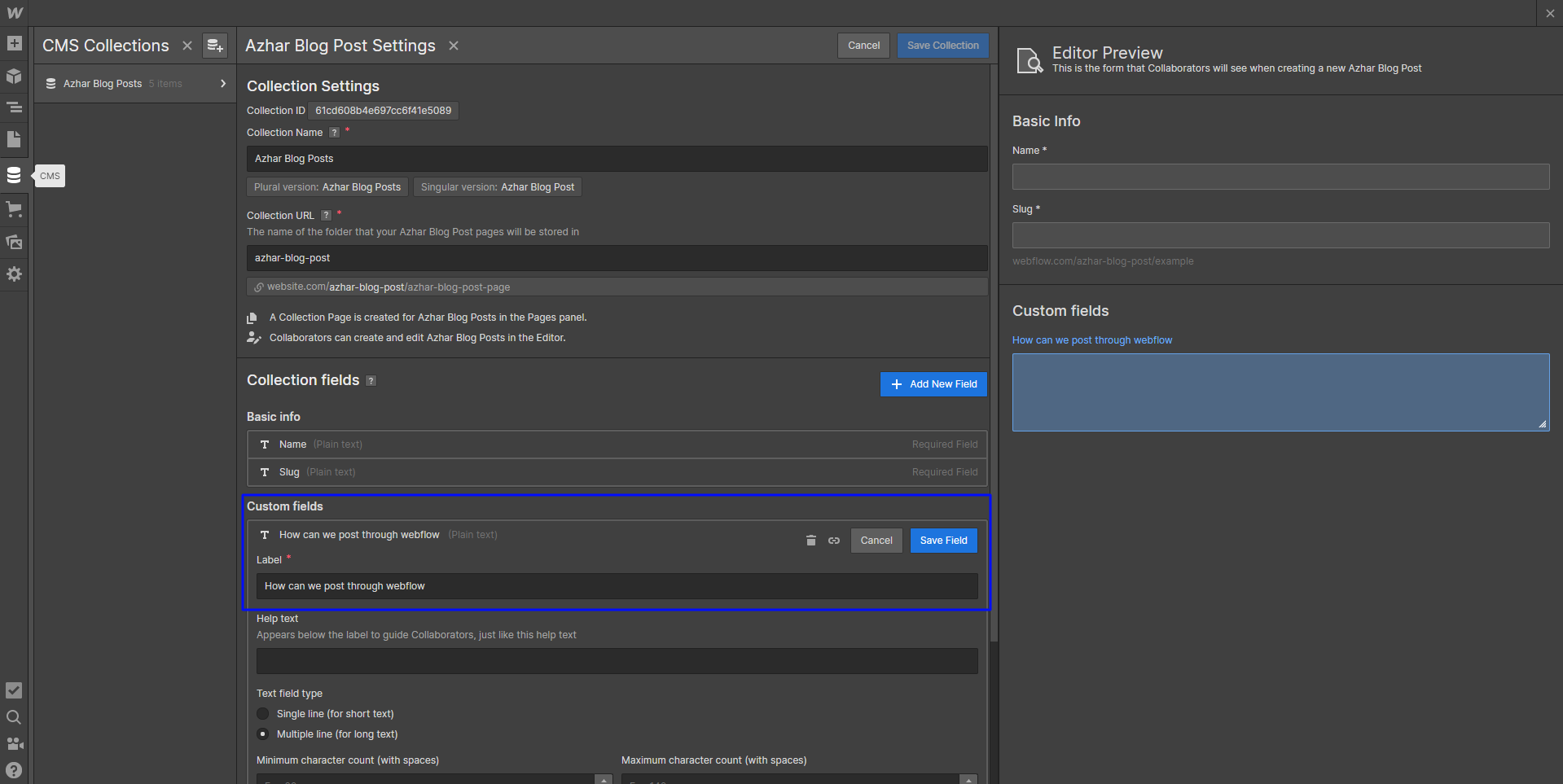The image size is (1563, 784).
Task: Open the Name plain text field row
Action: [x=617, y=445]
